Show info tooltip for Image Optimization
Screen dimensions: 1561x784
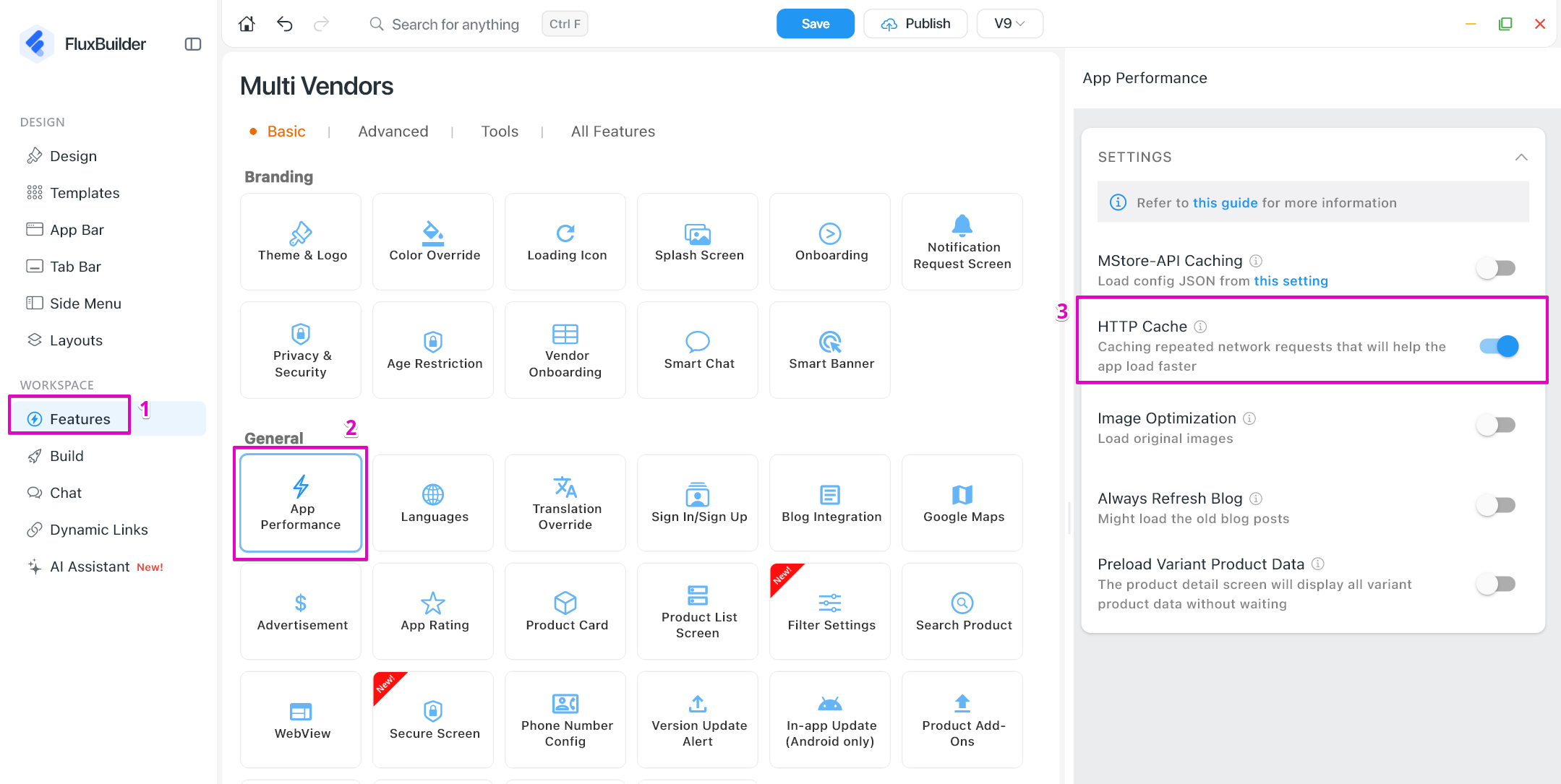click(1249, 418)
